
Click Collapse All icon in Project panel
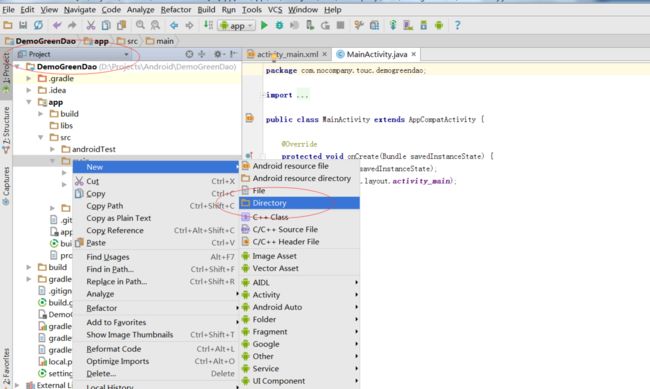pos(202,54)
